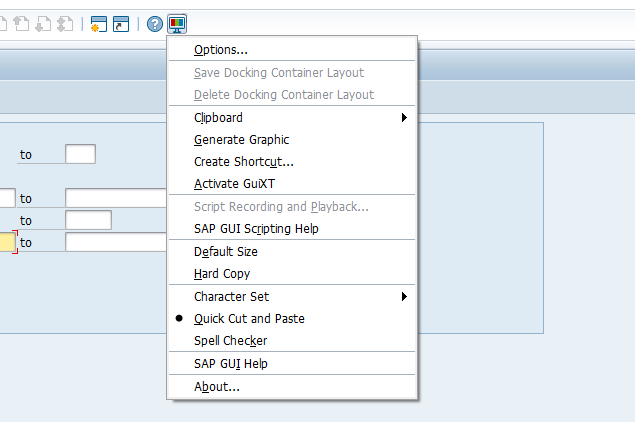Open the Help question mark icon
The width and height of the screenshot is (635, 422).
[155, 24]
